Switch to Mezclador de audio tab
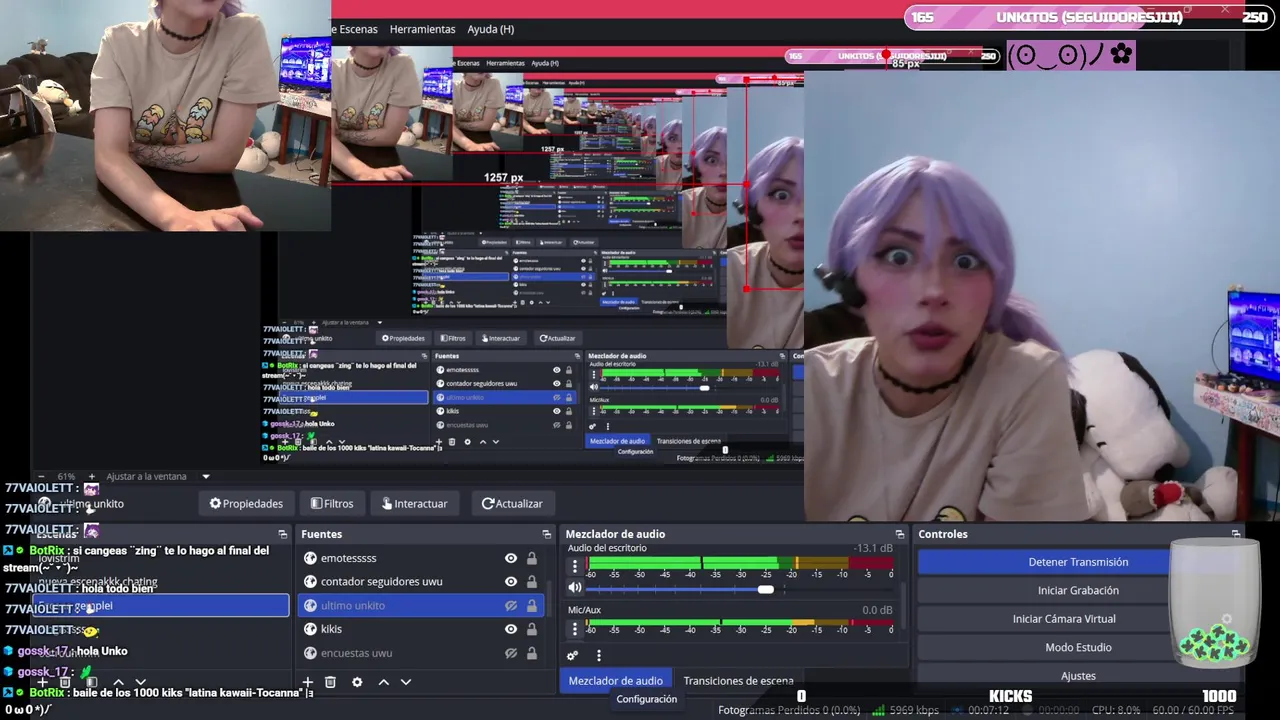The width and height of the screenshot is (1280, 720). 615,681
